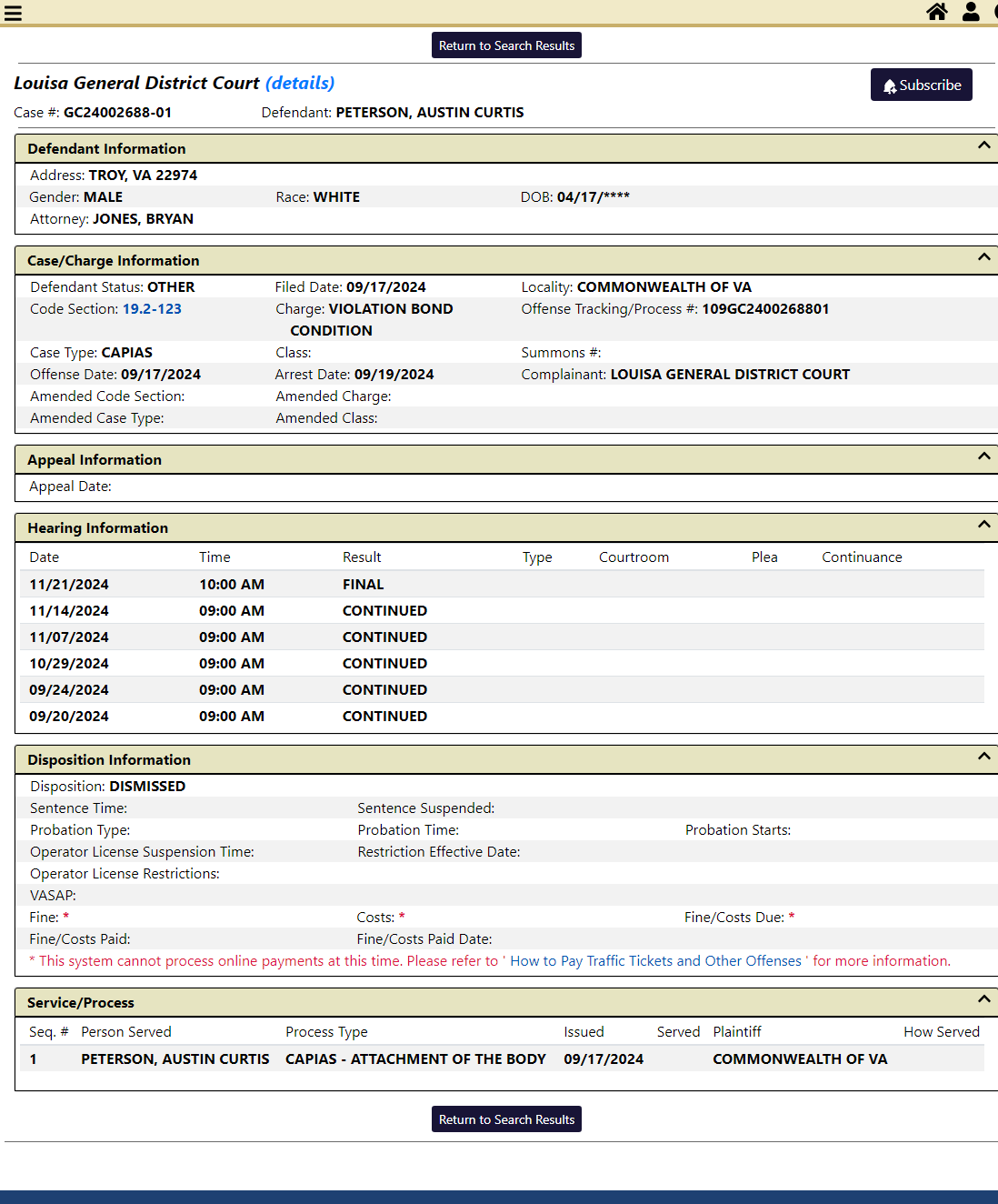Click the FINAL hearing result
The height and width of the screenshot is (1204, 998).
click(364, 585)
